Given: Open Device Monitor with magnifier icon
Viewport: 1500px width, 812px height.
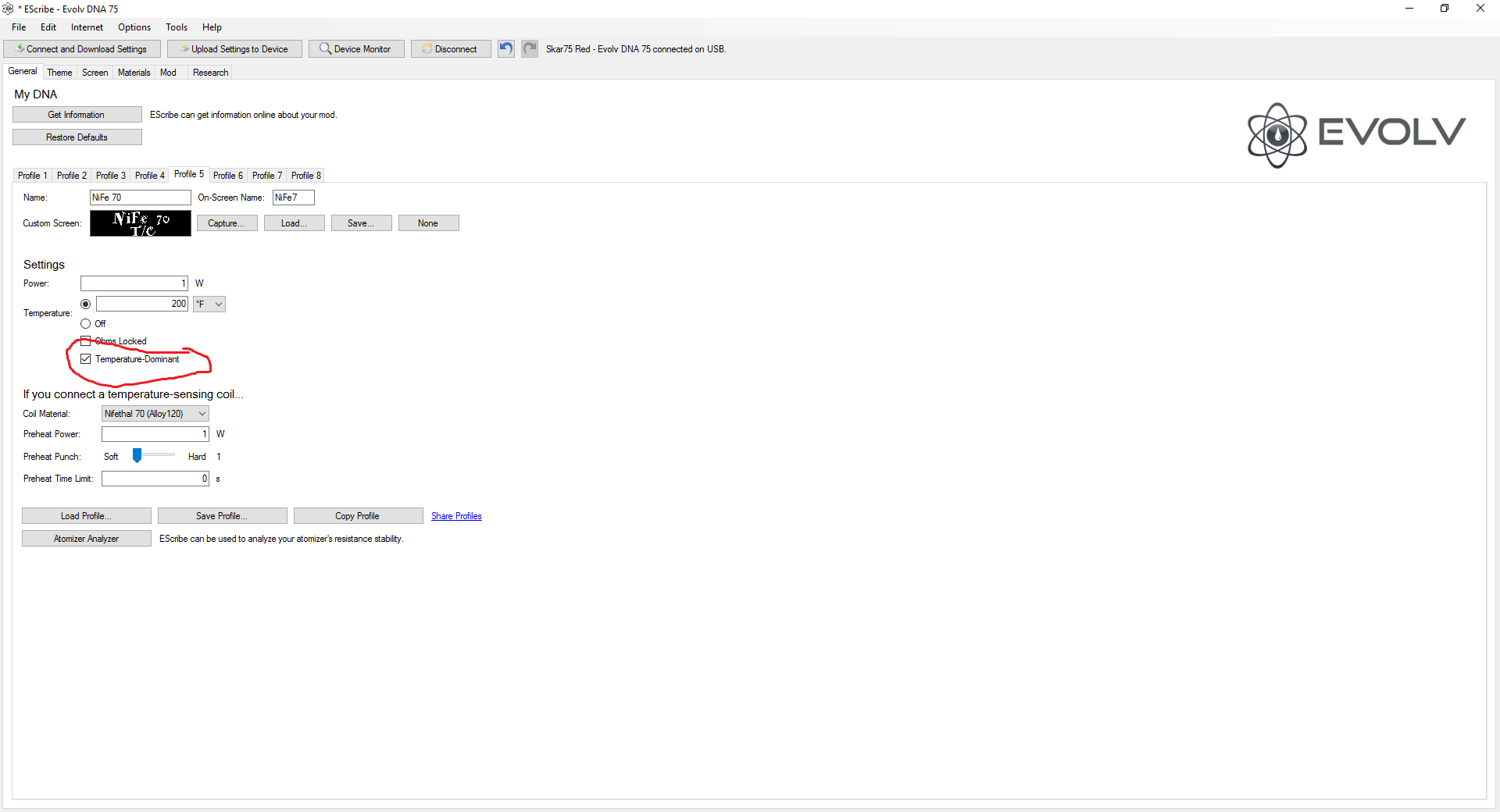Looking at the screenshot, I should pos(356,49).
